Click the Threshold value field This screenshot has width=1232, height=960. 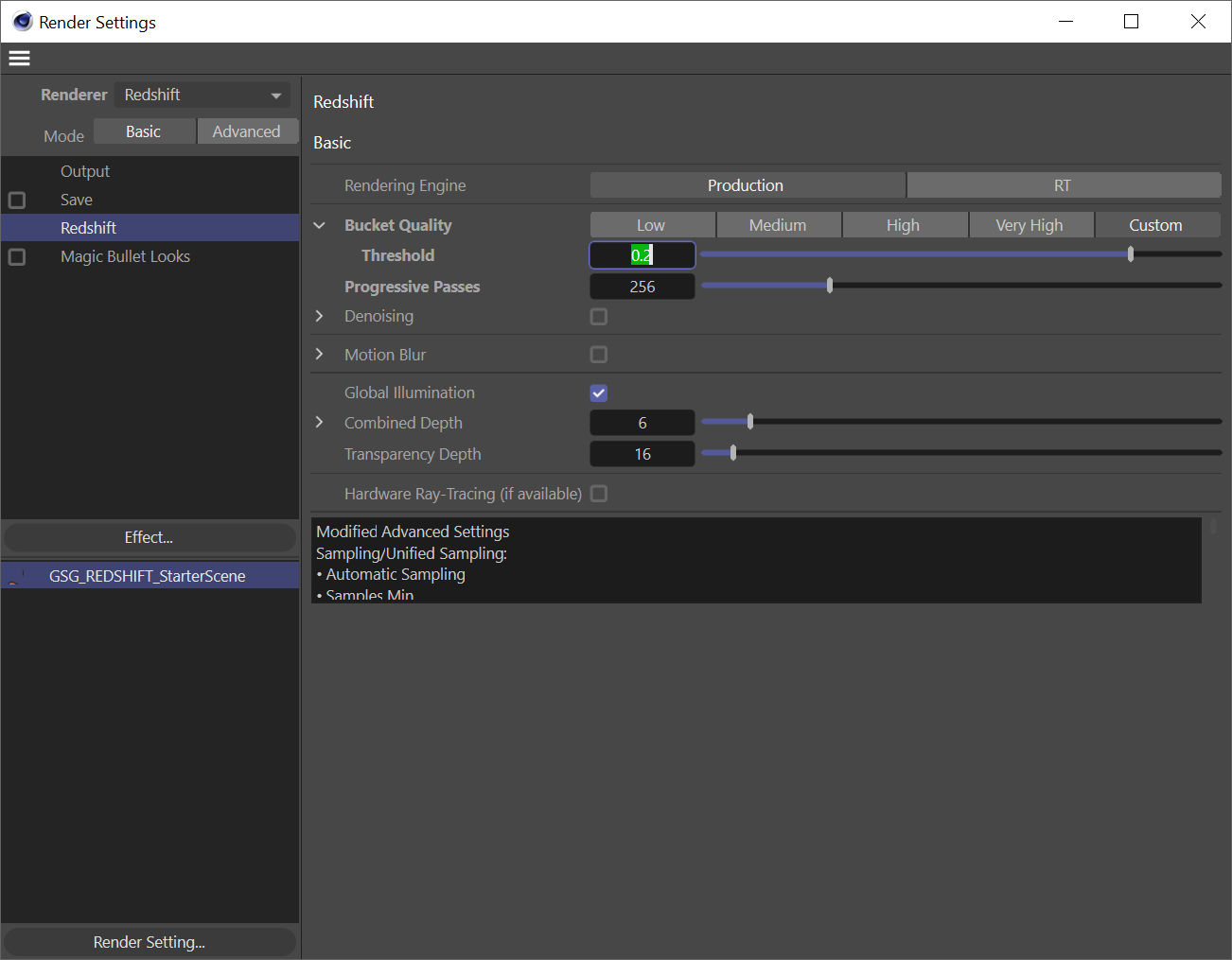[x=642, y=255]
